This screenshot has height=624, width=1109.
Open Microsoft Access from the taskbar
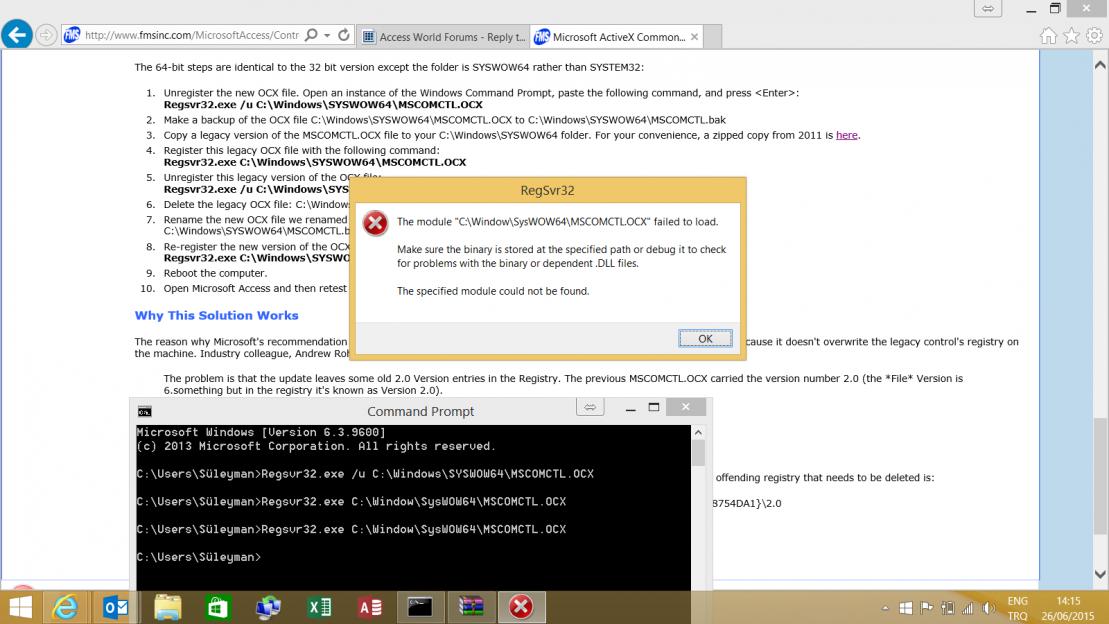click(x=370, y=607)
